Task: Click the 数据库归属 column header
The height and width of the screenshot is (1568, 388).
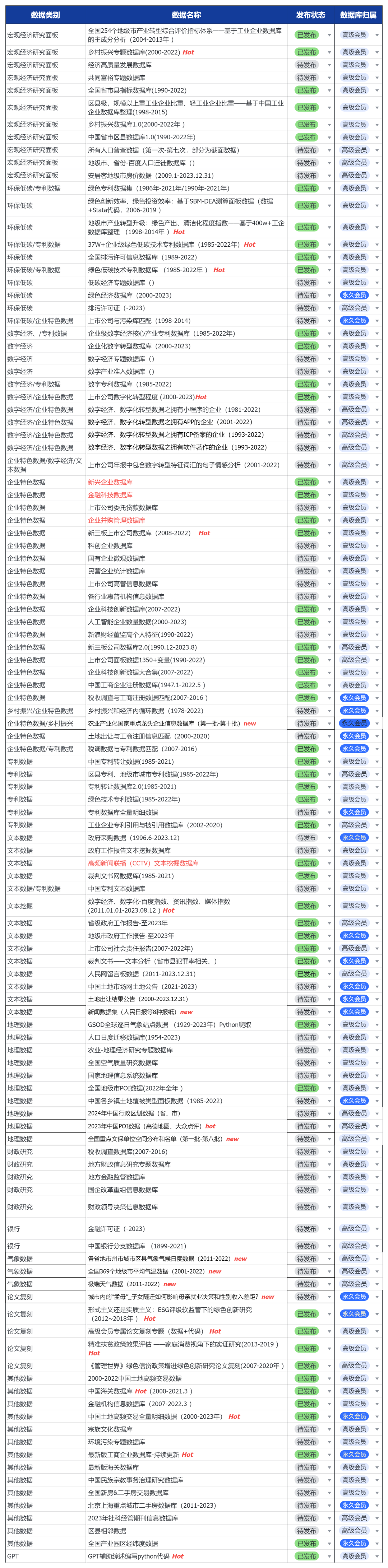Action: (358, 15)
